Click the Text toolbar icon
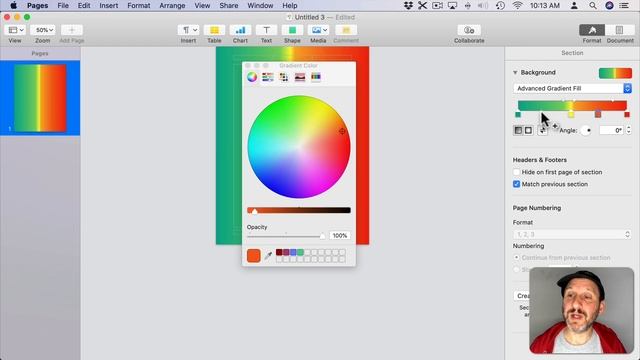 (266, 30)
